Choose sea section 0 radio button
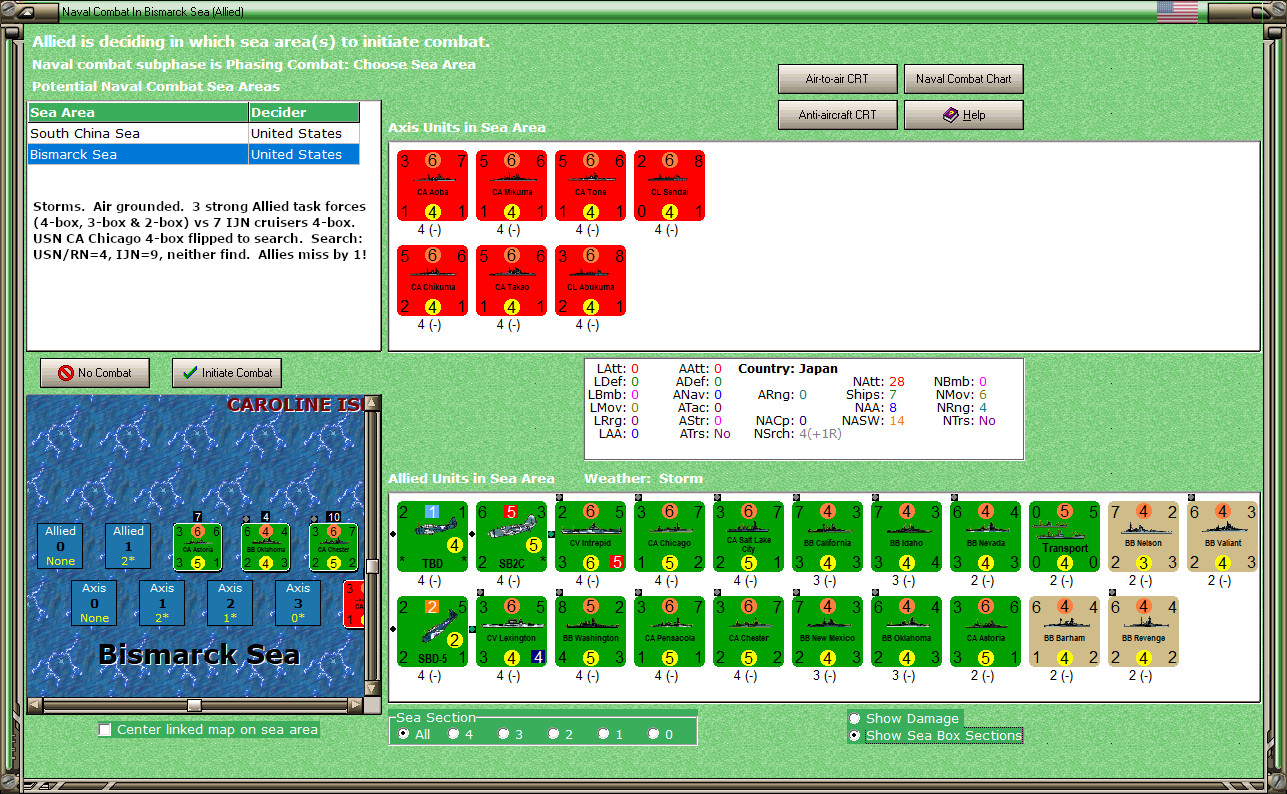 click(x=654, y=734)
